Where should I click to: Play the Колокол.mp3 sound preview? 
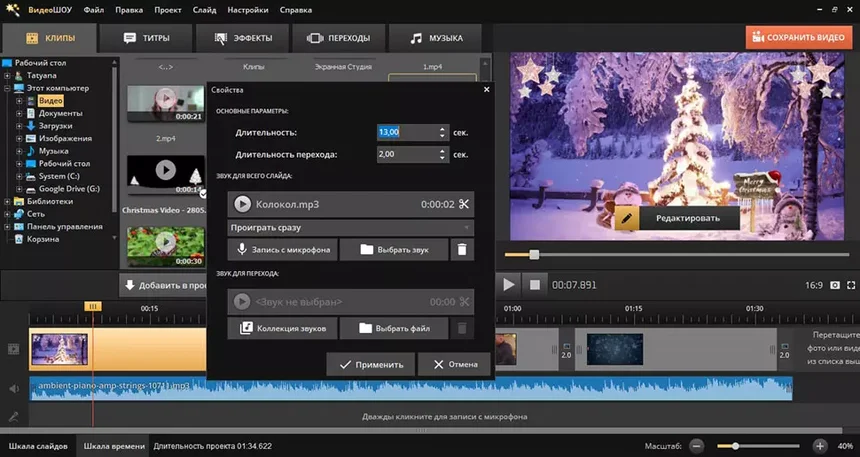[x=242, y=204]
